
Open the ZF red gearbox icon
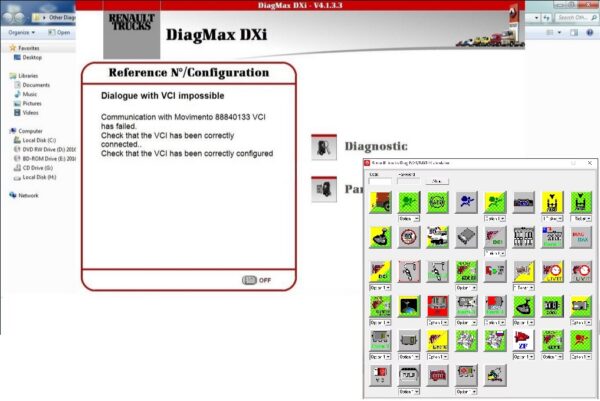coord(523,340)
